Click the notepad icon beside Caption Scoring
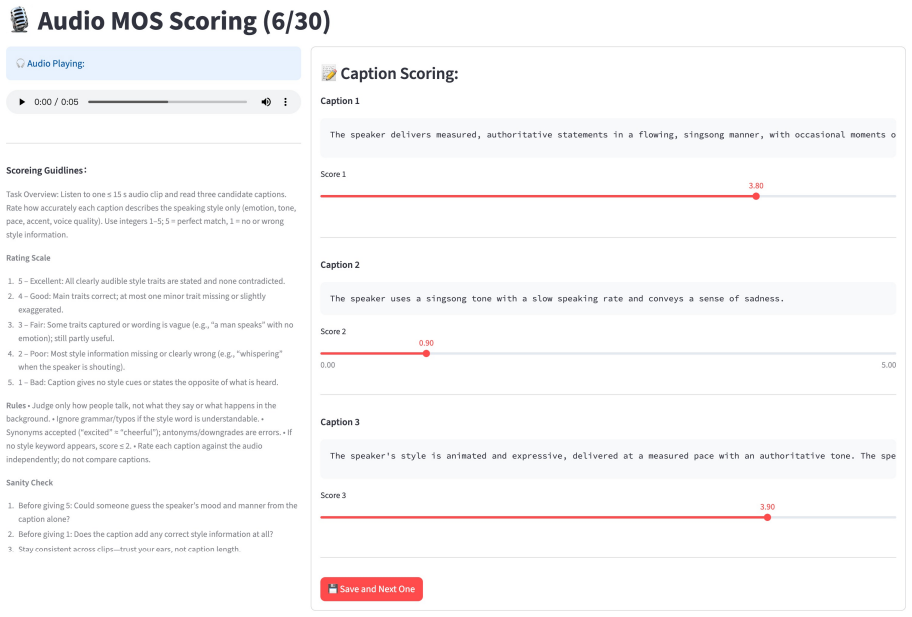 329,73
